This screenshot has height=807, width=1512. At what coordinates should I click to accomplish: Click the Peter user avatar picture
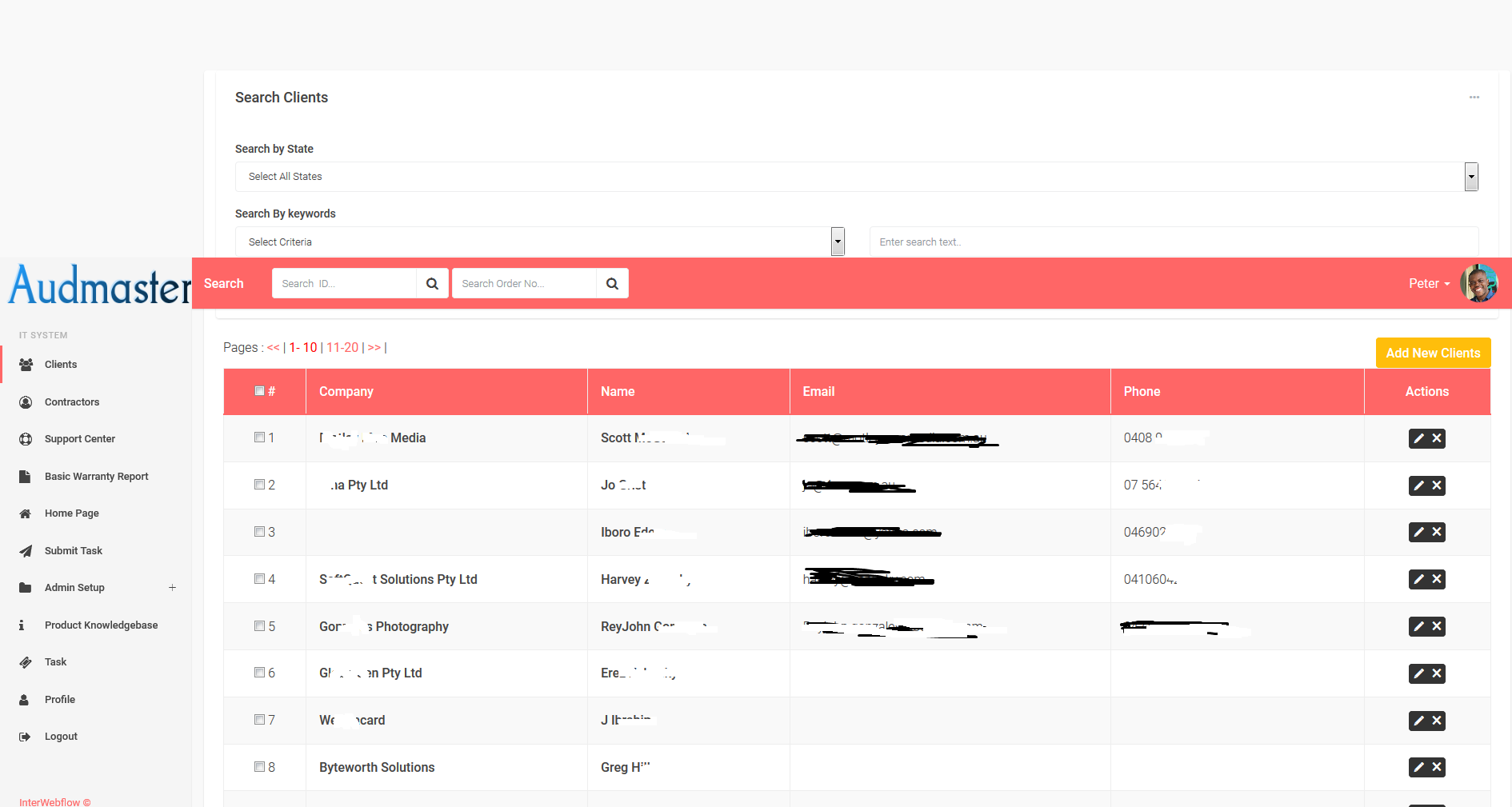tap(1478, 284)
